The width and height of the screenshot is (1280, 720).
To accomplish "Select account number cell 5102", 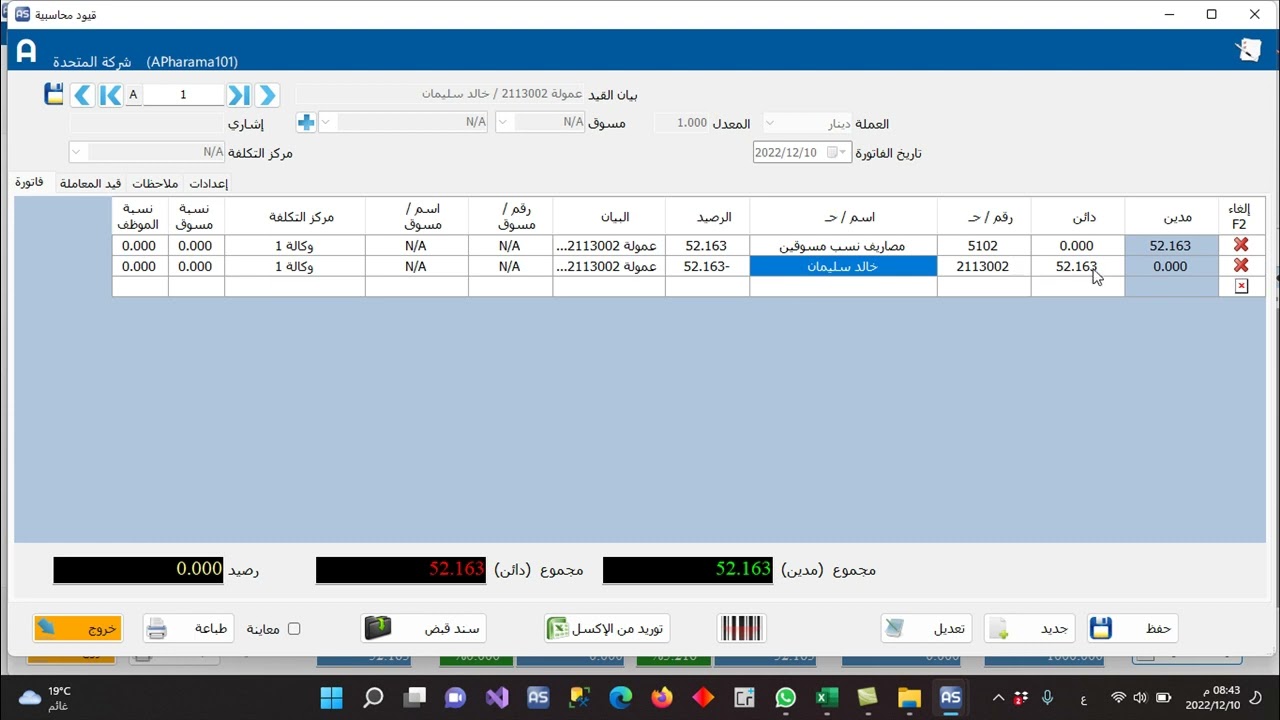I will point(983,245).
